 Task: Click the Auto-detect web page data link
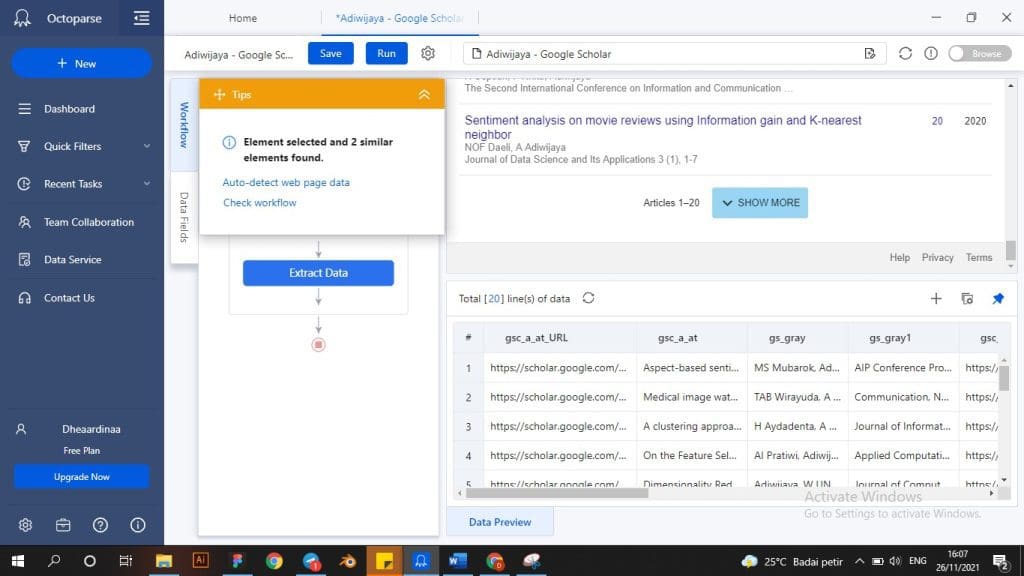(x=286, y=182)
